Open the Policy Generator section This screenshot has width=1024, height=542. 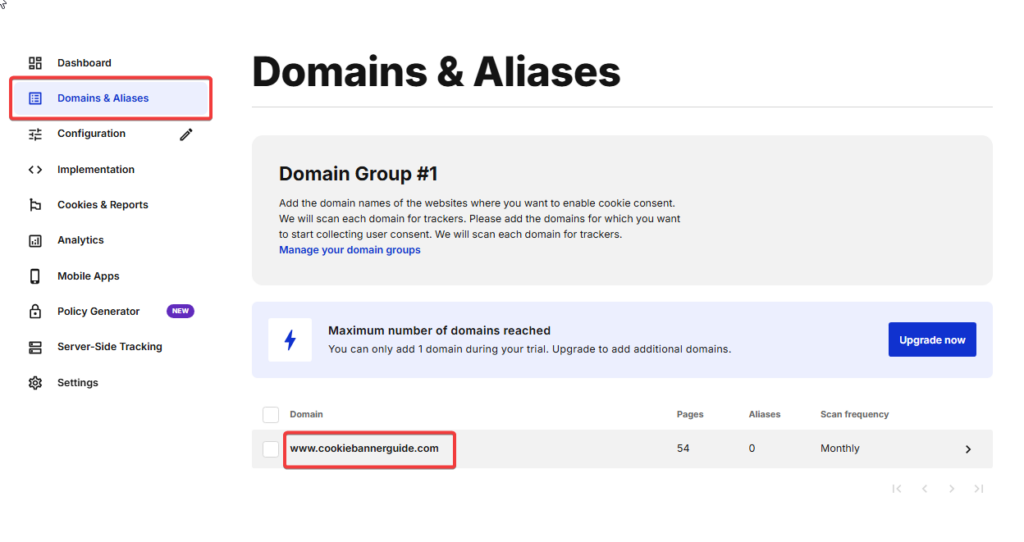coord(99,311)
